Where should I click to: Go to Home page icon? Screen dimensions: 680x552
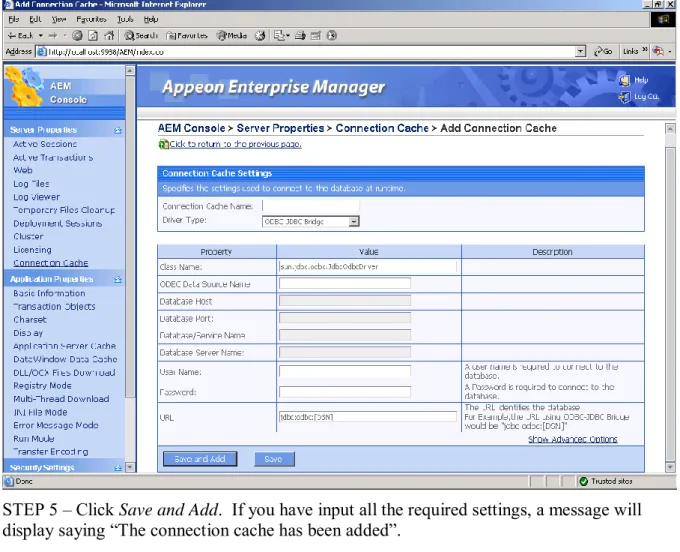tap(109, 36)
